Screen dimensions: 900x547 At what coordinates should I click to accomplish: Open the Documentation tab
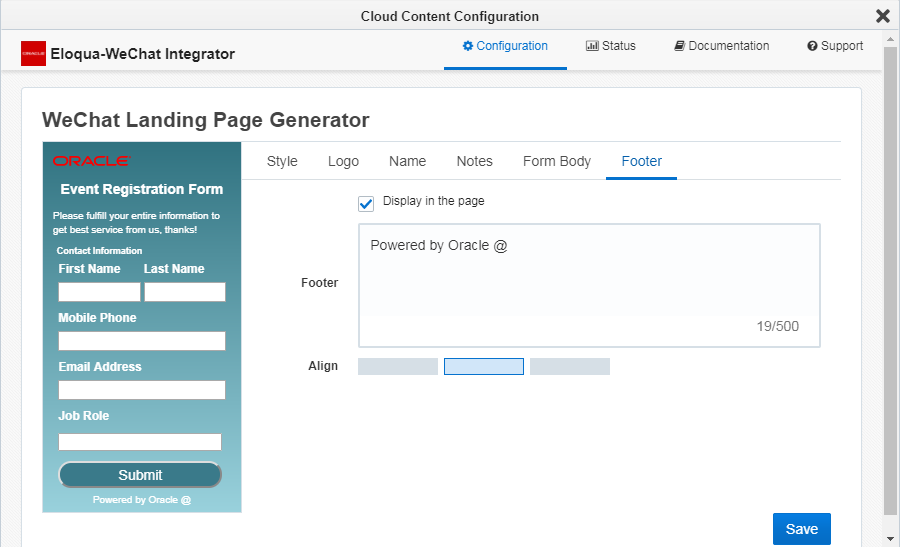tap(721, 46)
